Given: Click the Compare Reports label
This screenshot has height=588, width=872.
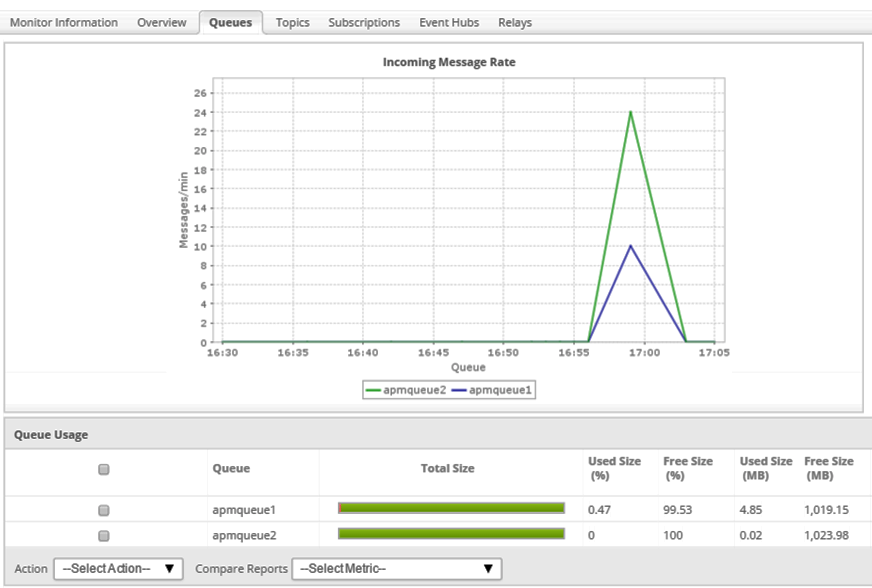Looking at the screenshot, I should (241, 569).
